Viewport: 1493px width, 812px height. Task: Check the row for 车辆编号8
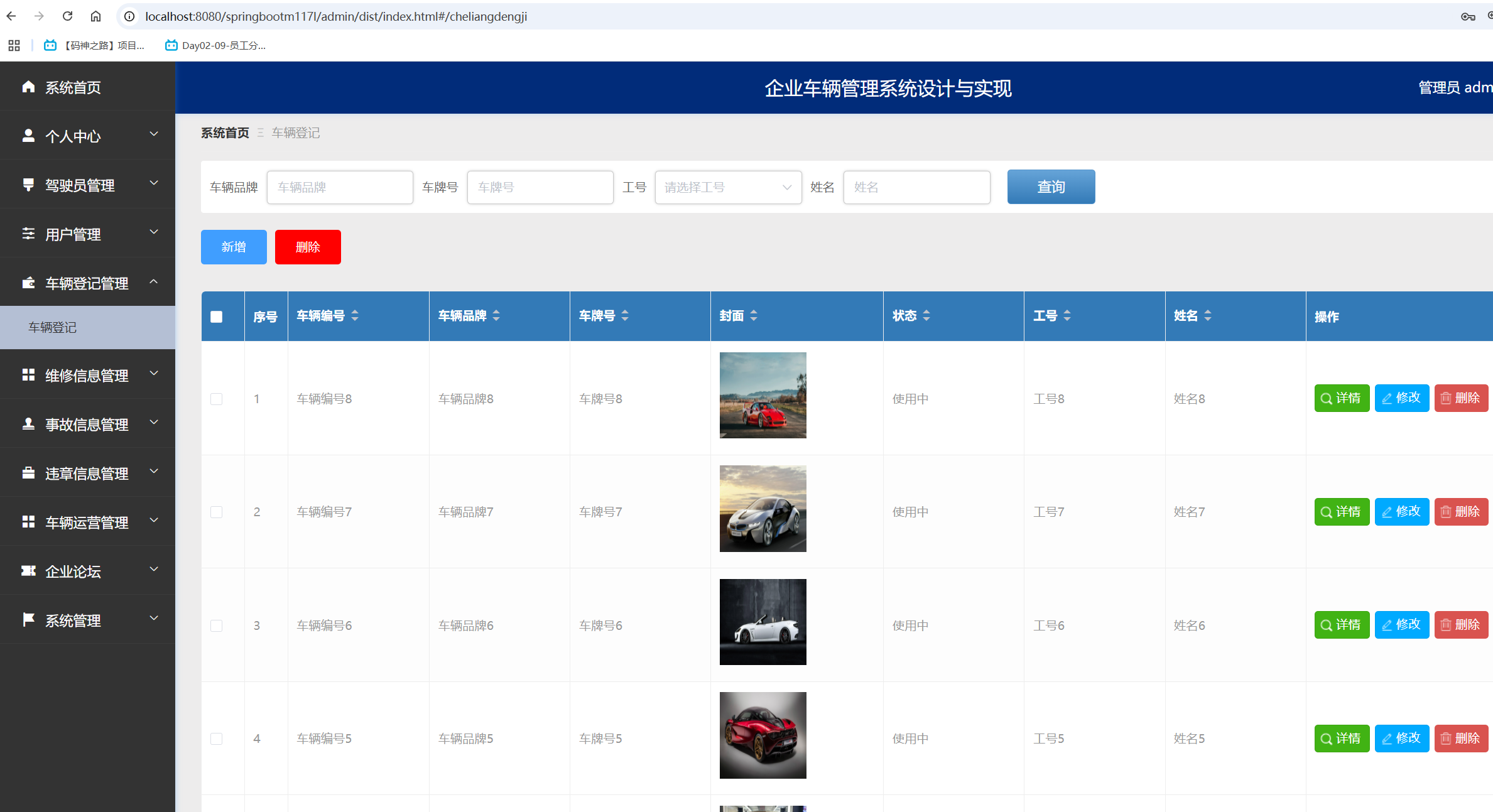pos(217,399)
